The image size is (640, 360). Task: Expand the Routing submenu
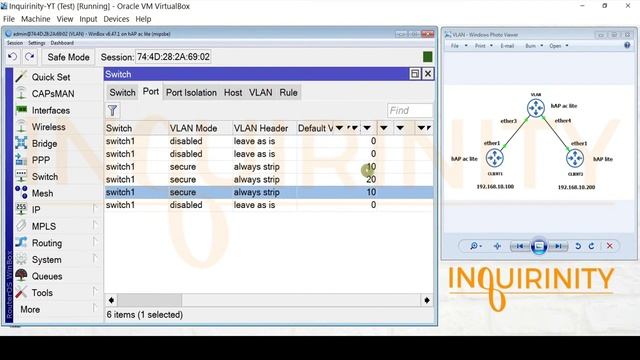pos(94,242)
